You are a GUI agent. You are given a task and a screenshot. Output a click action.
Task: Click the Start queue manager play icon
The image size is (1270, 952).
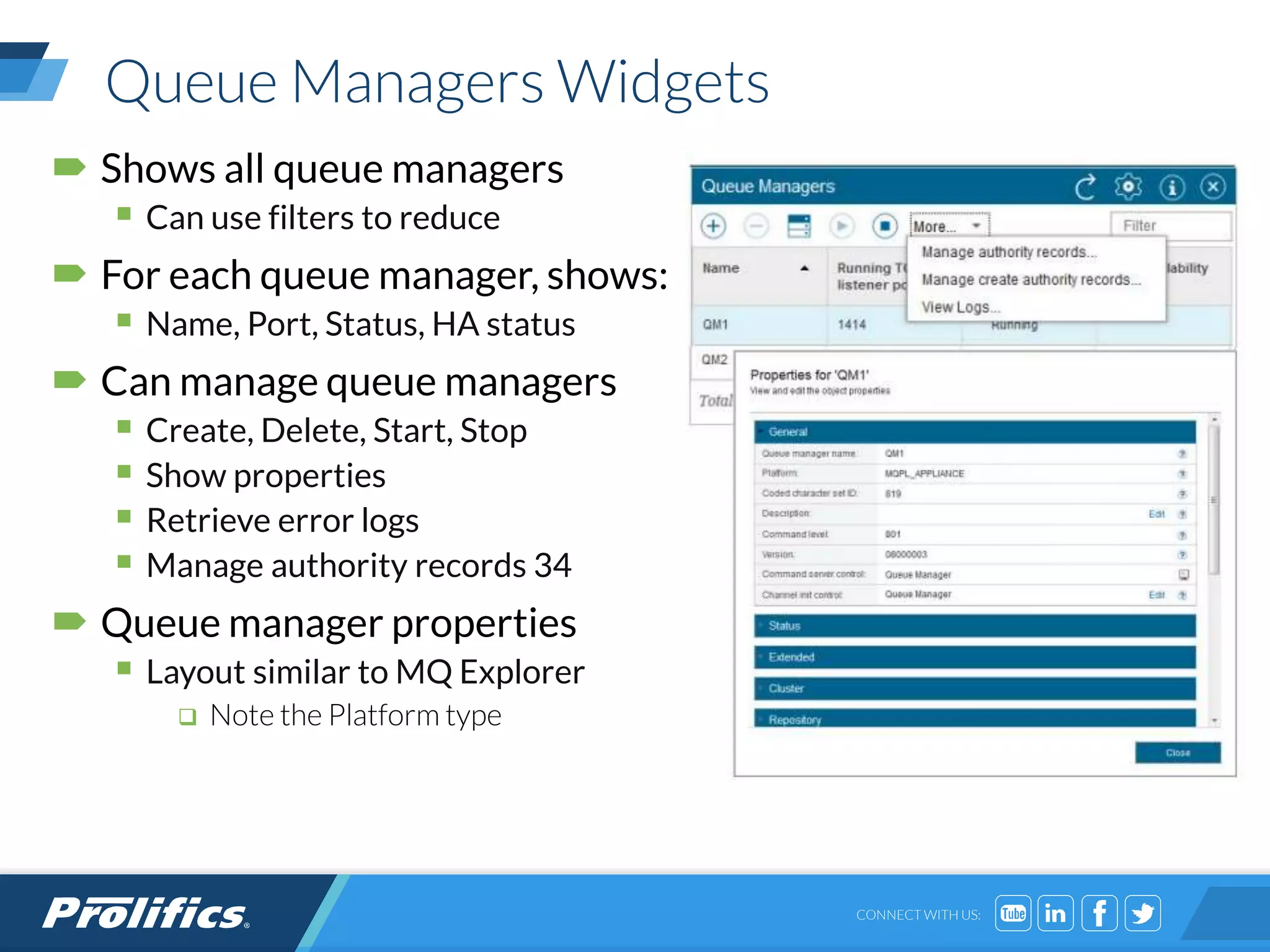(x=841, y=226)
